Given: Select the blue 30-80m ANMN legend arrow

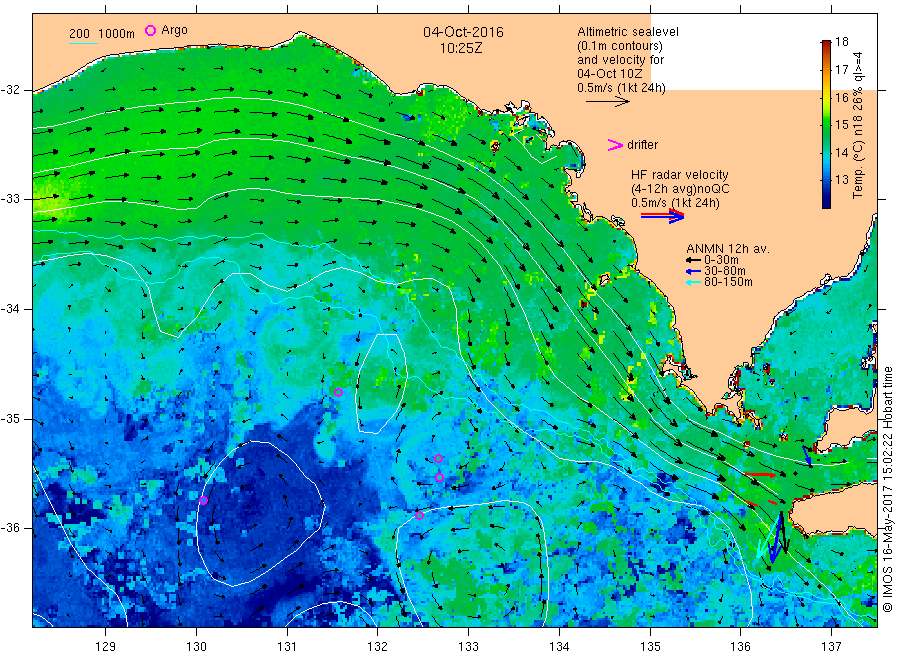Looking at the screenshot, I should click(x=693, y=271).
